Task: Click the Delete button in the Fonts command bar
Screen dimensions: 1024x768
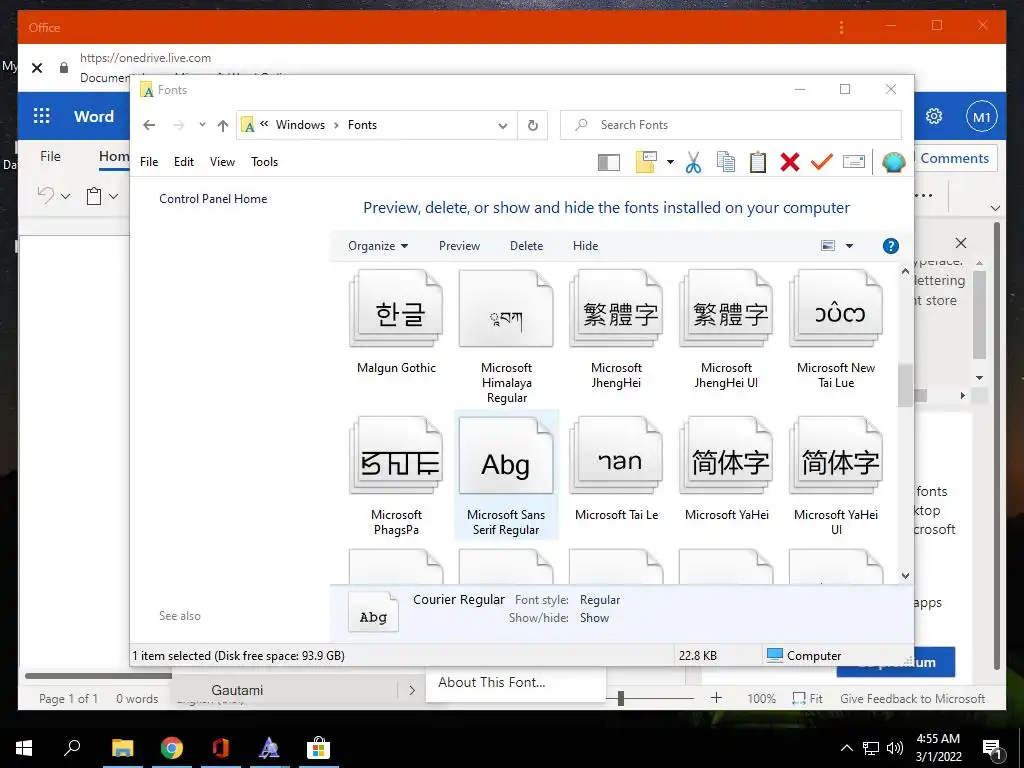Action: pyautogui.click(x=526, y=246)
